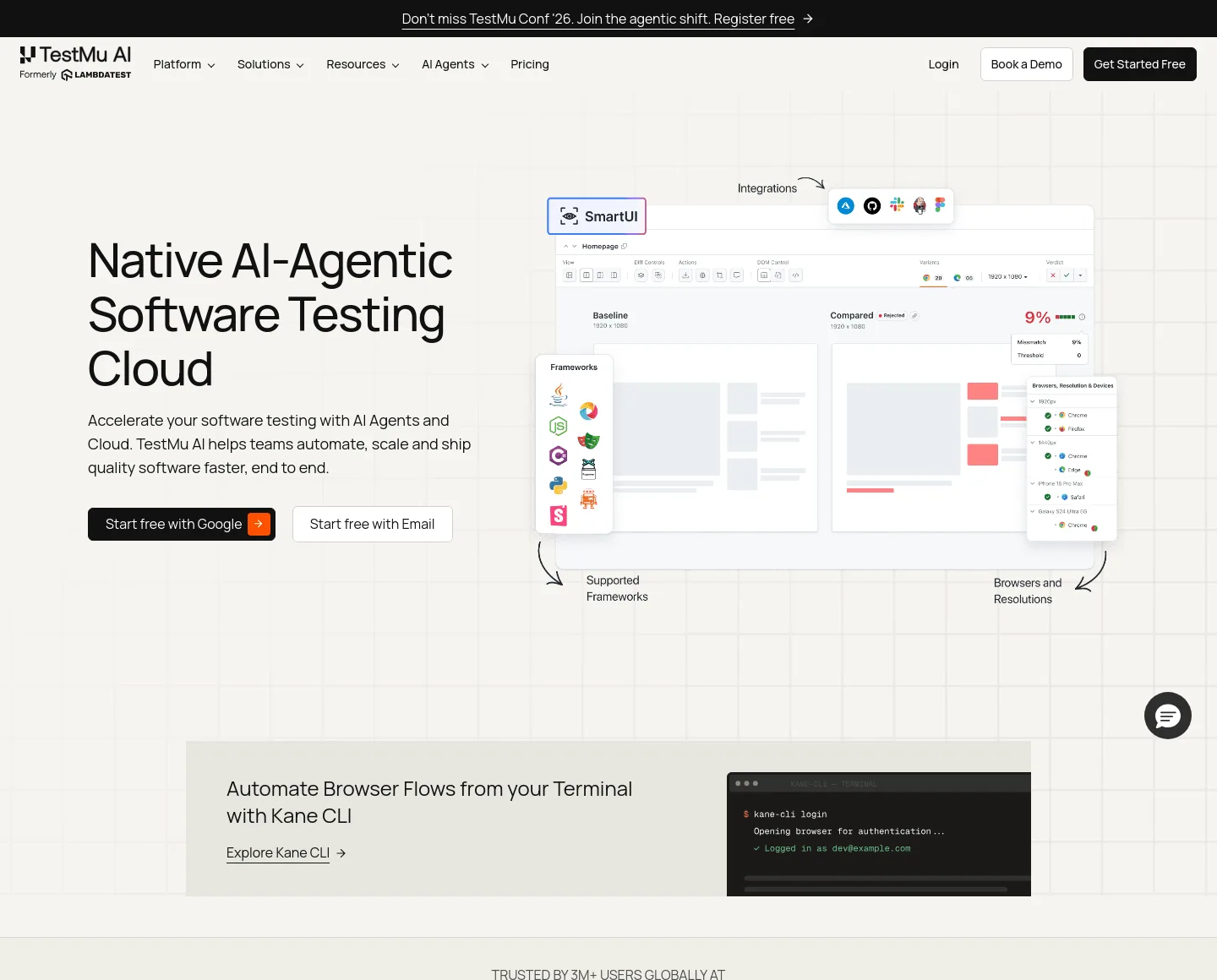Click the 9% mismatch level bar
Viewport: 1217px width, 980px height.
pos(1065,317)
